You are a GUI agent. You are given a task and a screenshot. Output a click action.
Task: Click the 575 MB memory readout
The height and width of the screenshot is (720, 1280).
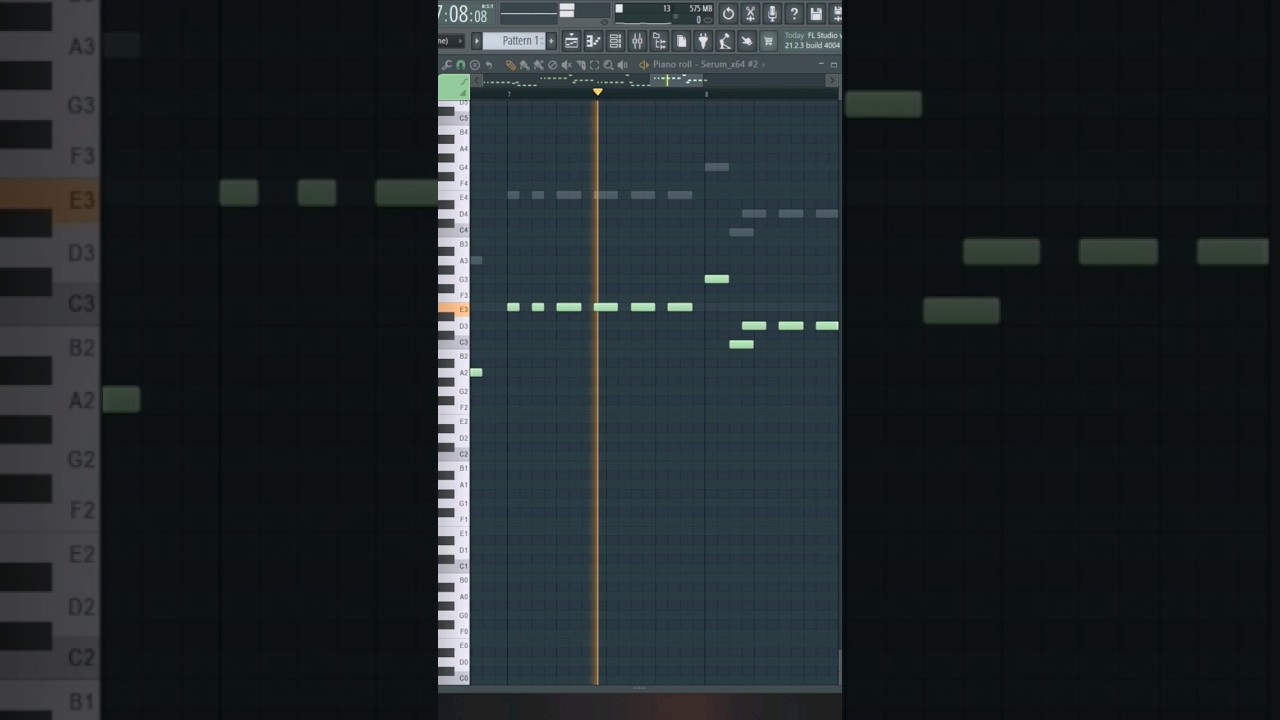[x=700, y=8]
